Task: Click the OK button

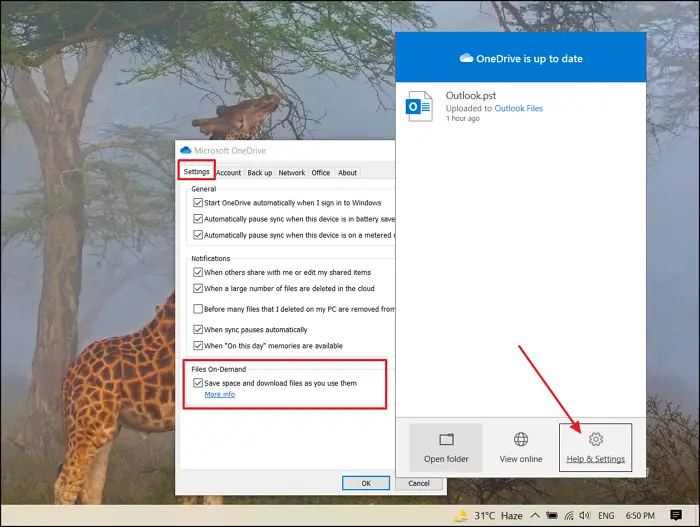Action: [366, 483]
